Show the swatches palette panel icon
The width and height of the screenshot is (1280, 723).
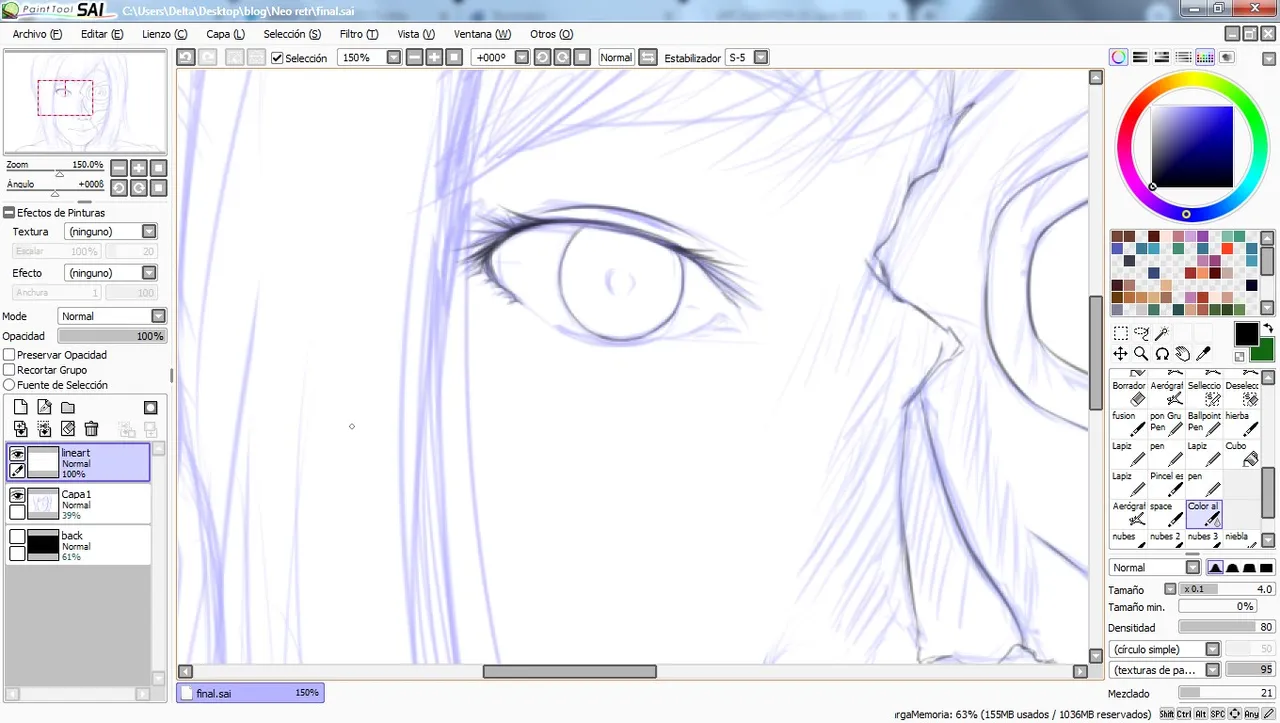[x=1205, y=58]
